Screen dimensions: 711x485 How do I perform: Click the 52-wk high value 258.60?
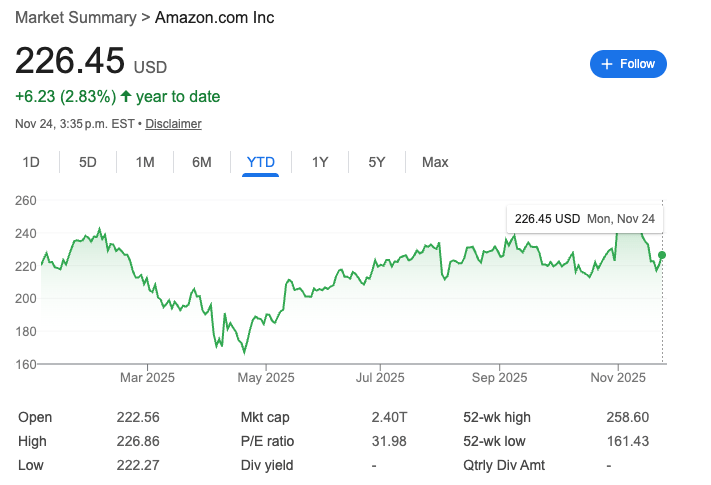click(x=628, y=417)
